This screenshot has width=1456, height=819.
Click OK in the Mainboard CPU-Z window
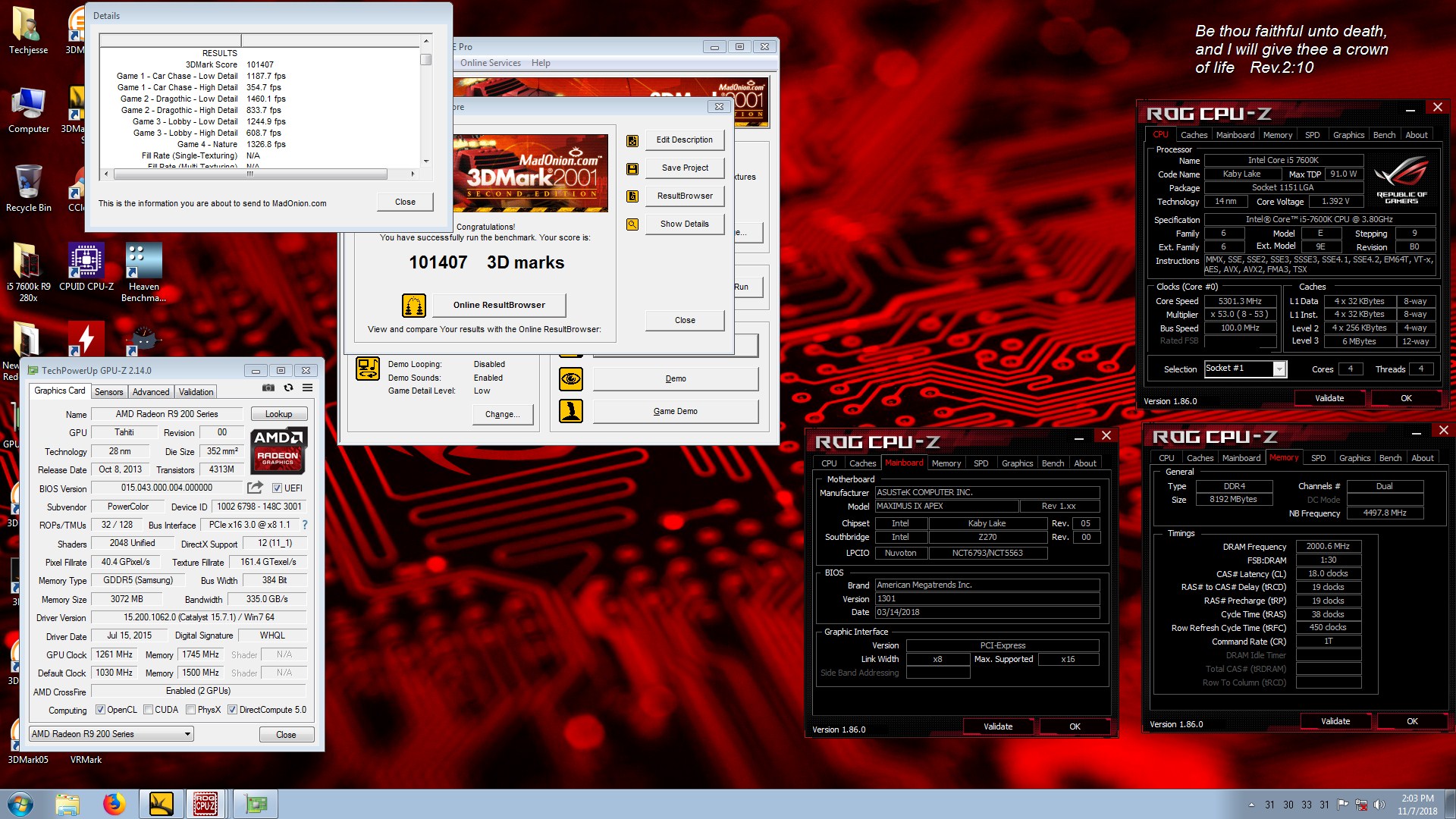coord(1074,726)
